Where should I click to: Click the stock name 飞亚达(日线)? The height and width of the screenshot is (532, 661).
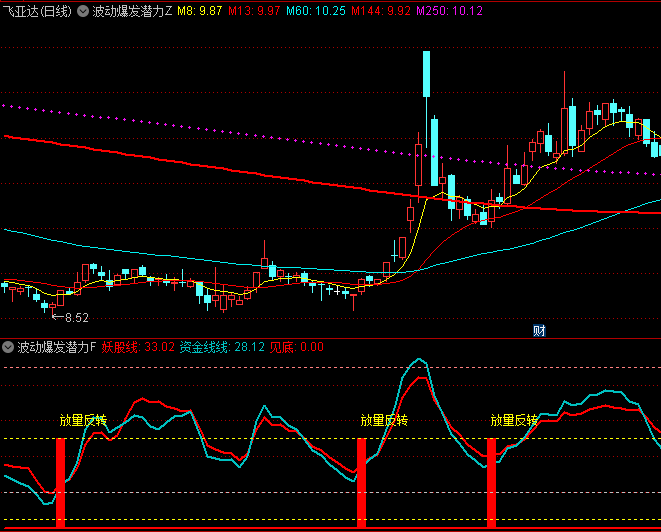37,11
